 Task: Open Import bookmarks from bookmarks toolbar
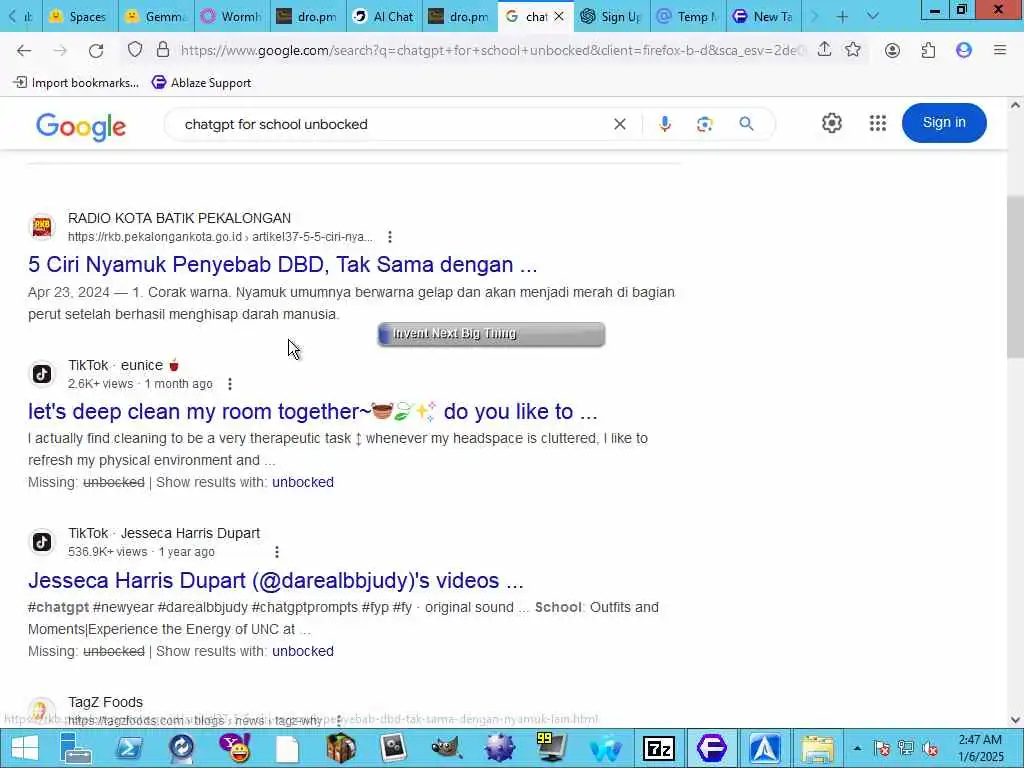[76, 83]
